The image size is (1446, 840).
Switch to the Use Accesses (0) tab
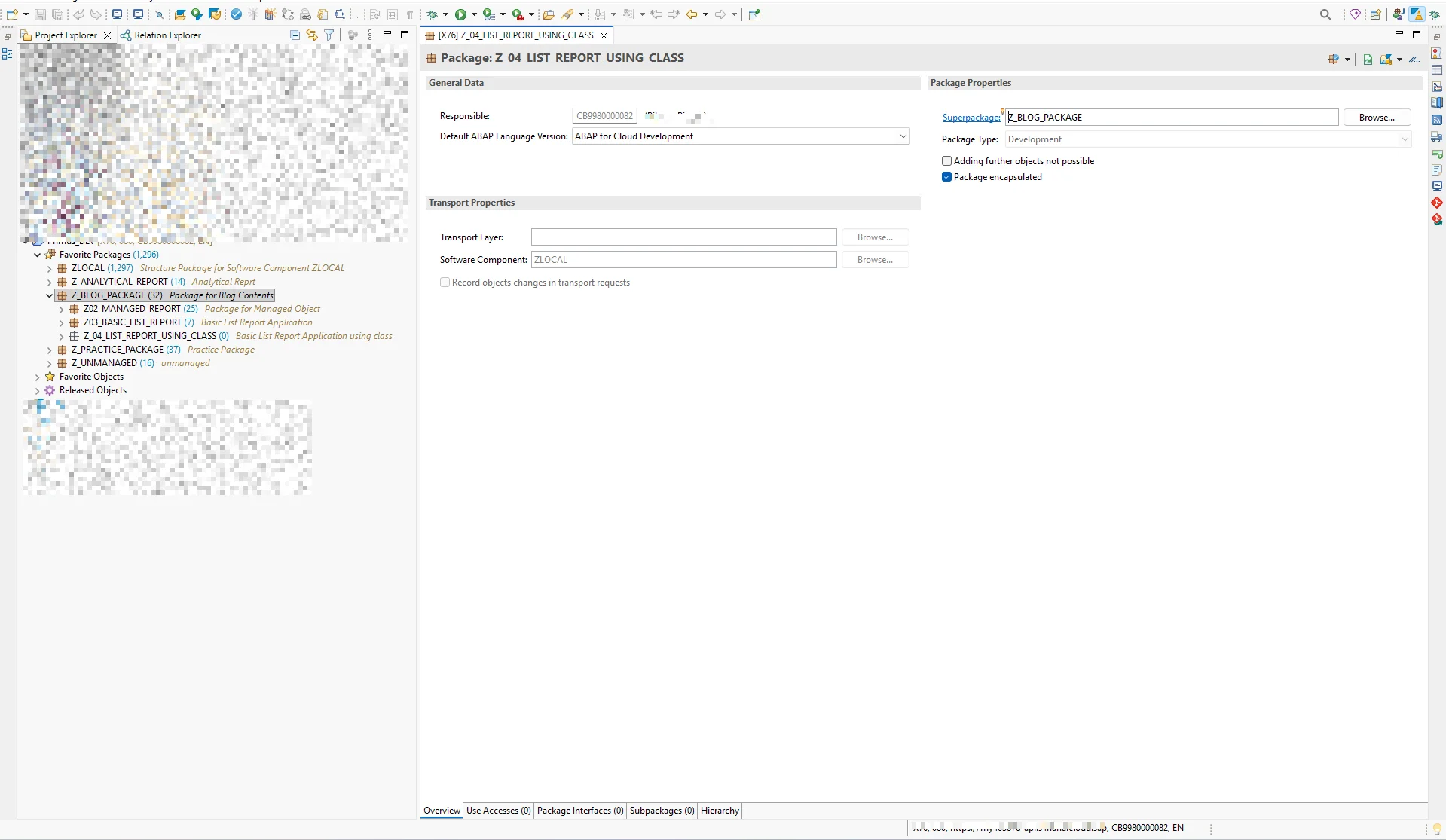498,811
